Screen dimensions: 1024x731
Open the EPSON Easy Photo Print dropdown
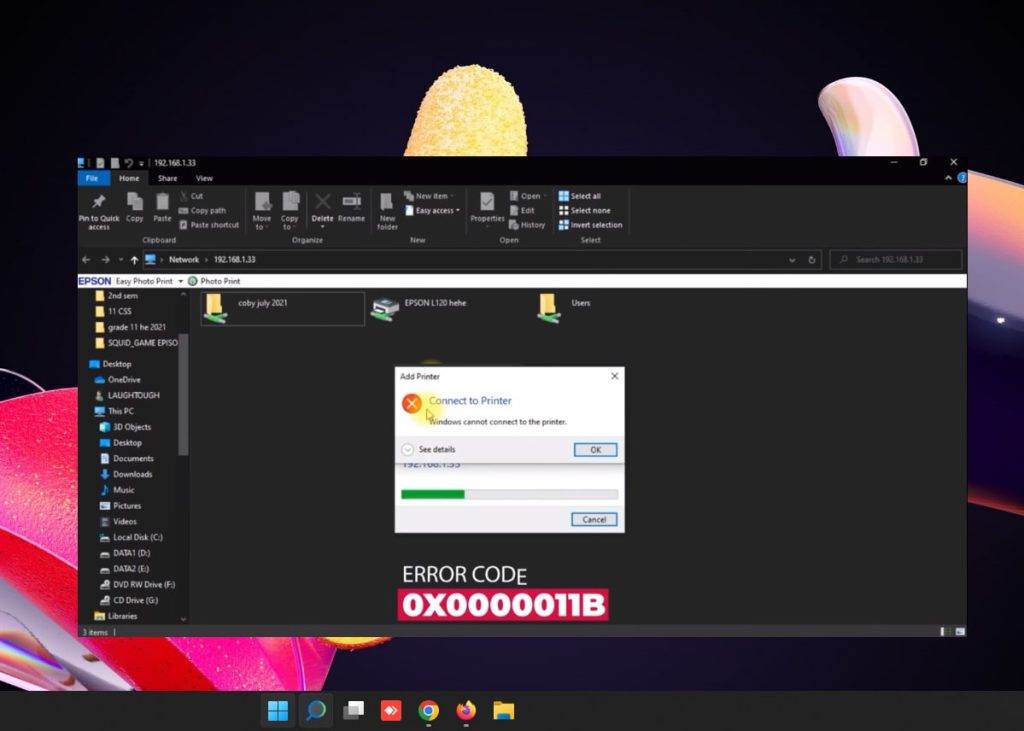pos(181,282)
